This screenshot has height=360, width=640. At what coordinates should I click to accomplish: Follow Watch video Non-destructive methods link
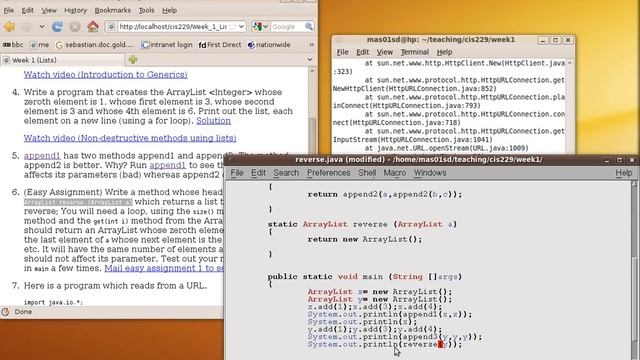pos(130,138)
